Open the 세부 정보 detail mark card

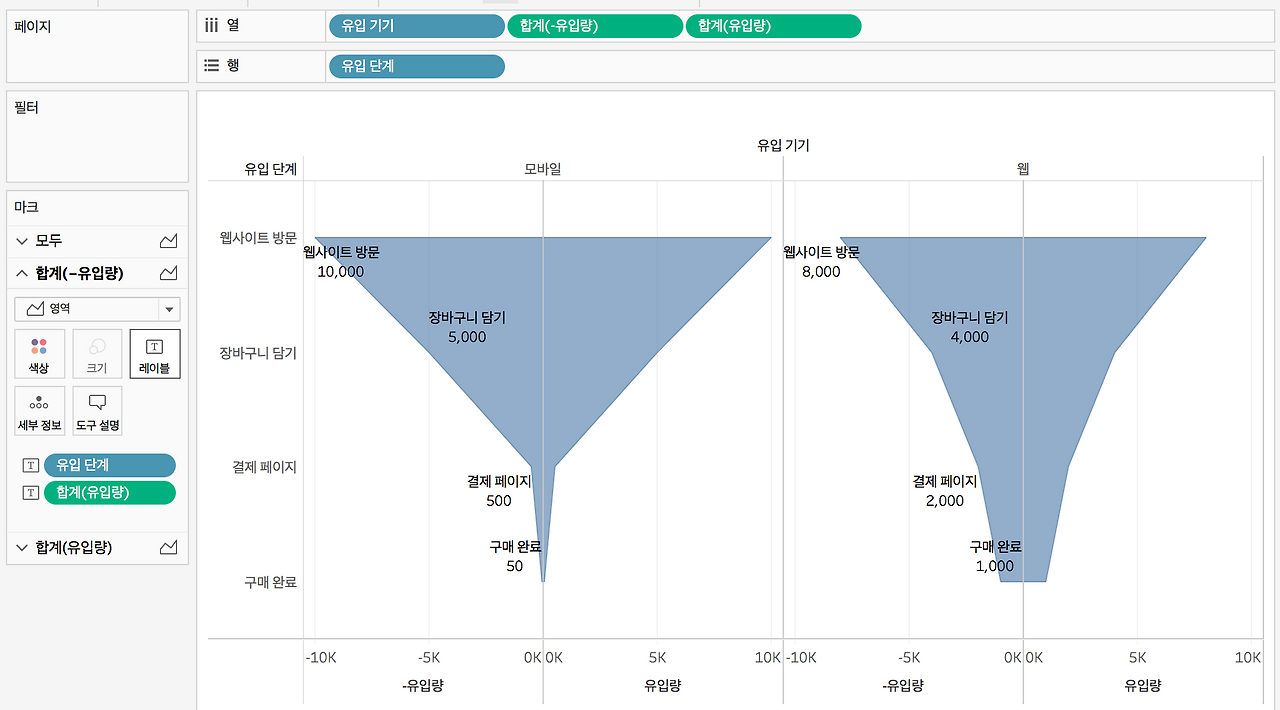click(x=39, y=411)
